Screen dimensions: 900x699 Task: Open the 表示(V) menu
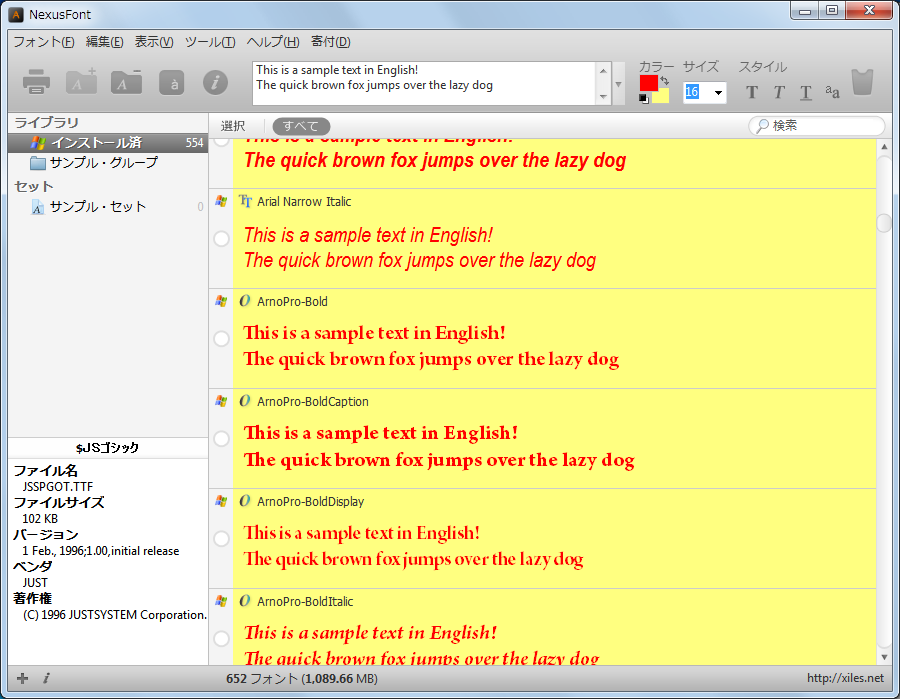(154, 42)
